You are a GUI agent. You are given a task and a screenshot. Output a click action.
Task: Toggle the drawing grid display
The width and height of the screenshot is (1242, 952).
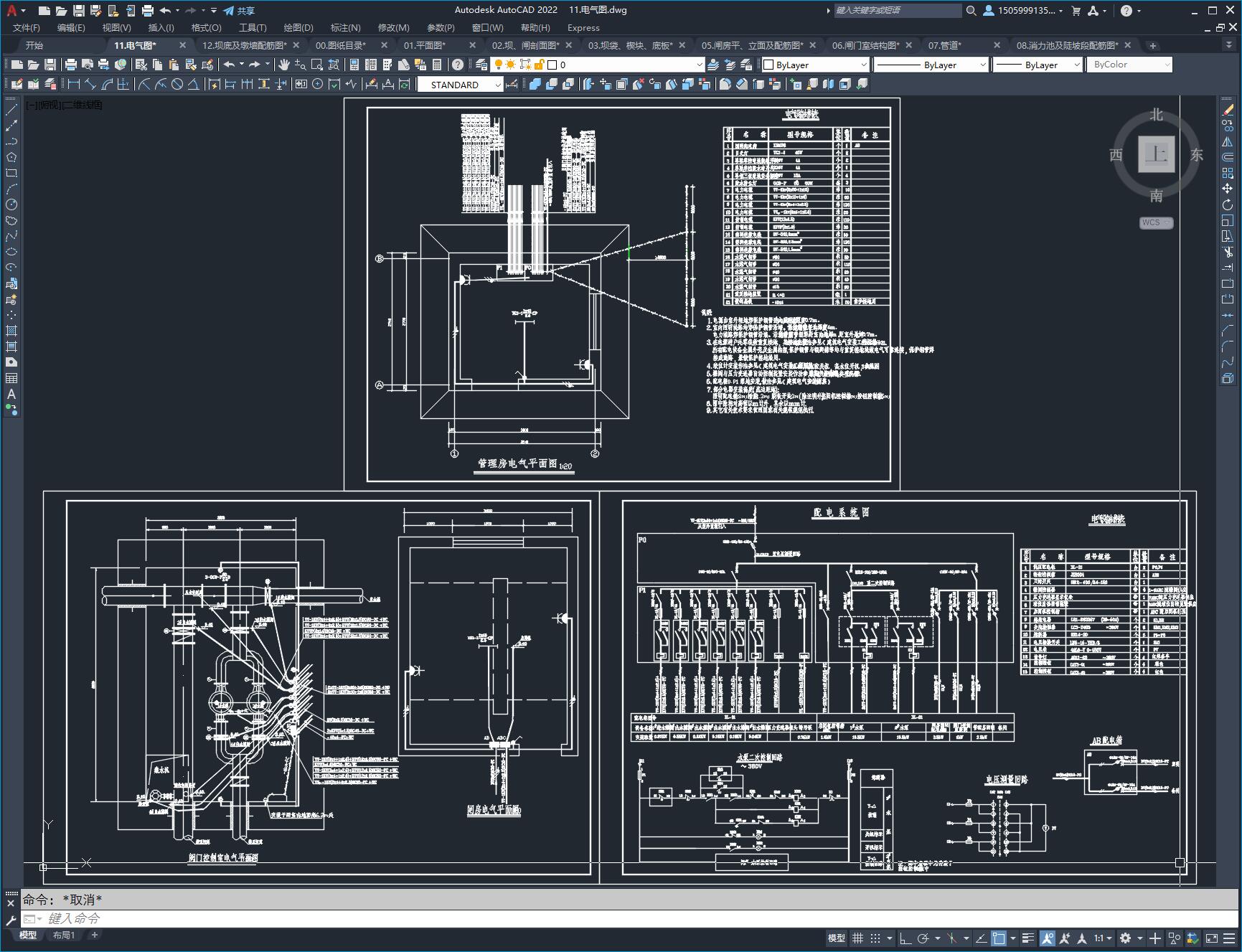pos(857,938)
